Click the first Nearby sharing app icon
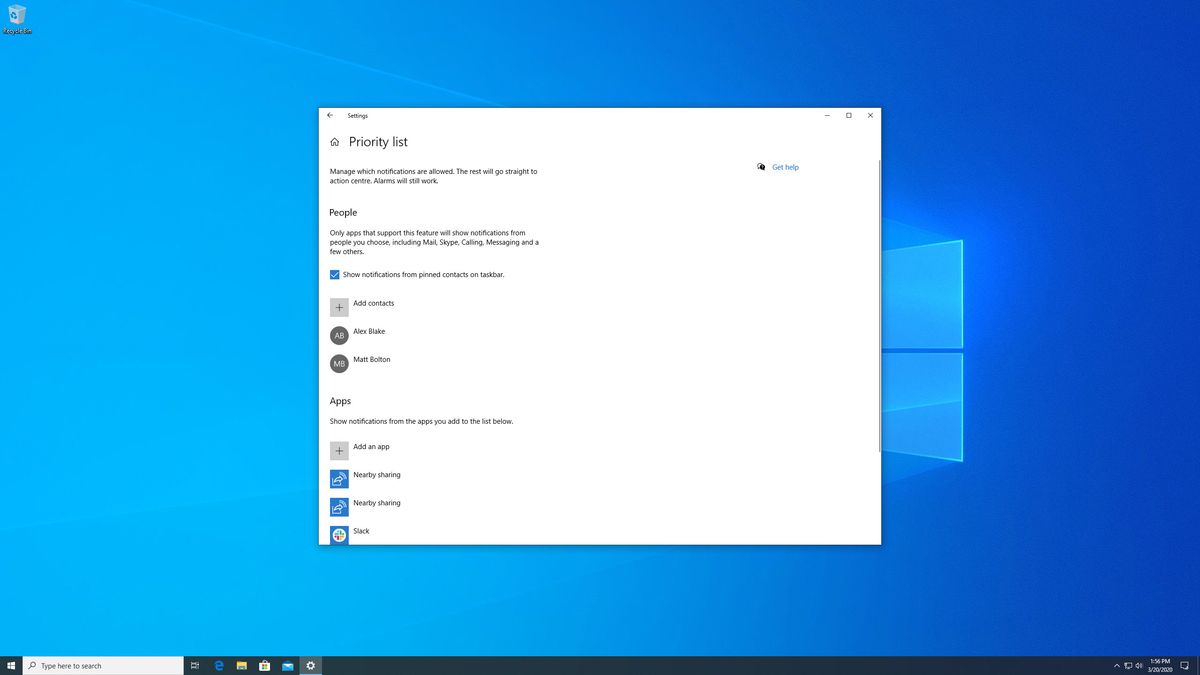Viewport: 1200px width, 675px height. pos(339,478)
